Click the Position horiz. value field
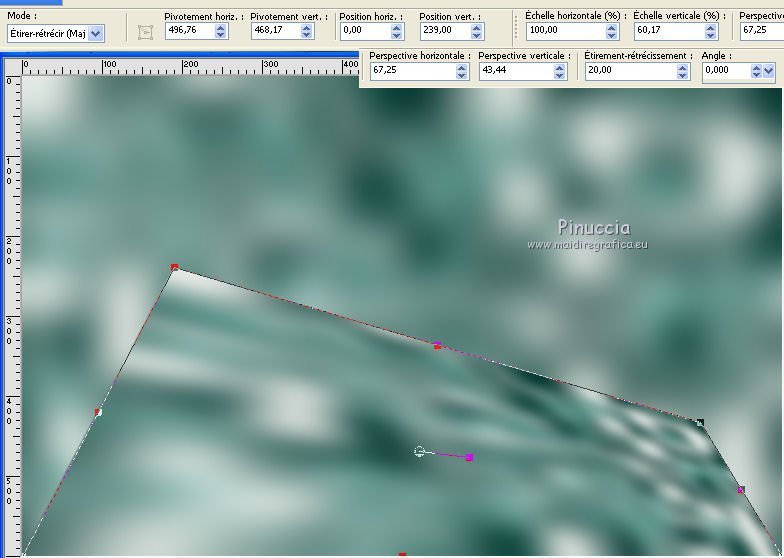Viewport: 784px width, 558px height. tap(363, 31)
